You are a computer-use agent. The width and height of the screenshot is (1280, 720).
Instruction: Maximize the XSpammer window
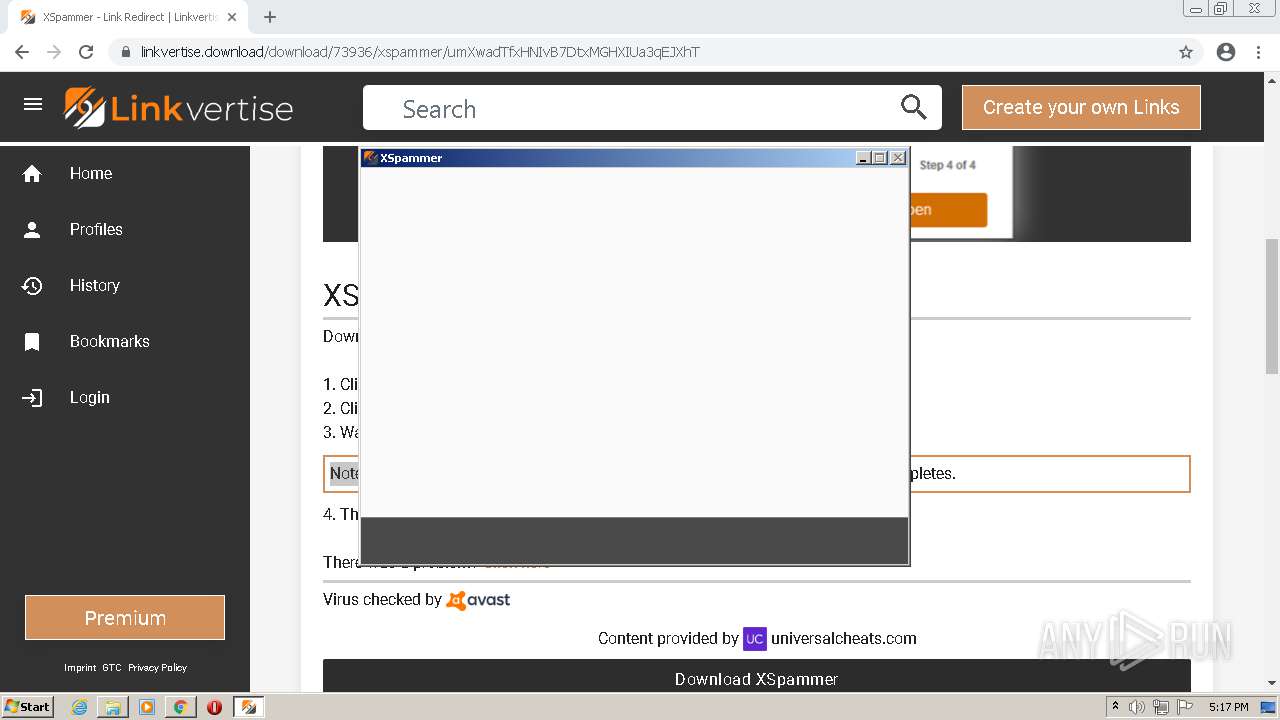[880, 158]
